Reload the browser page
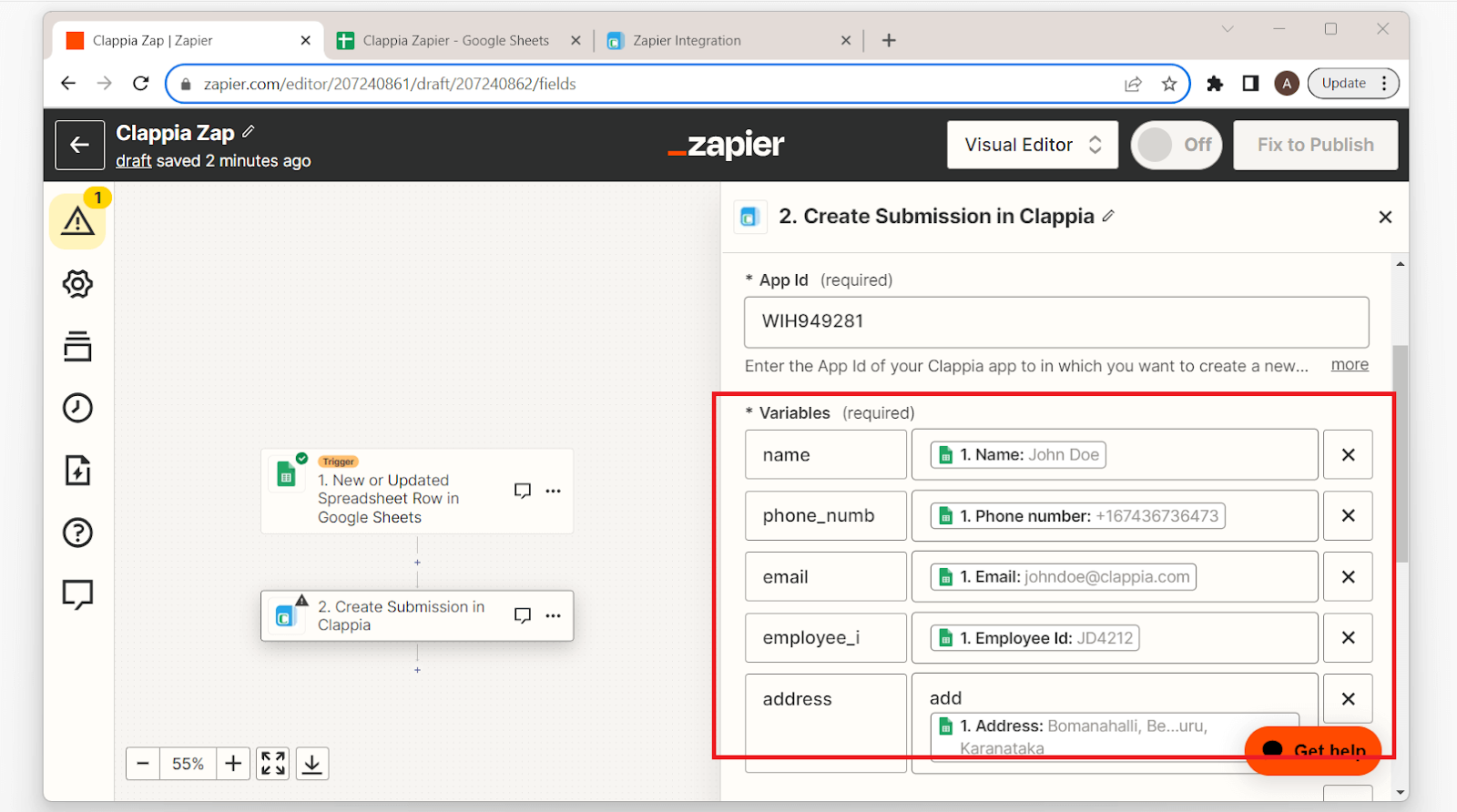The height and width of the screenshot is (812, 1457). click(x=140, y=84)
